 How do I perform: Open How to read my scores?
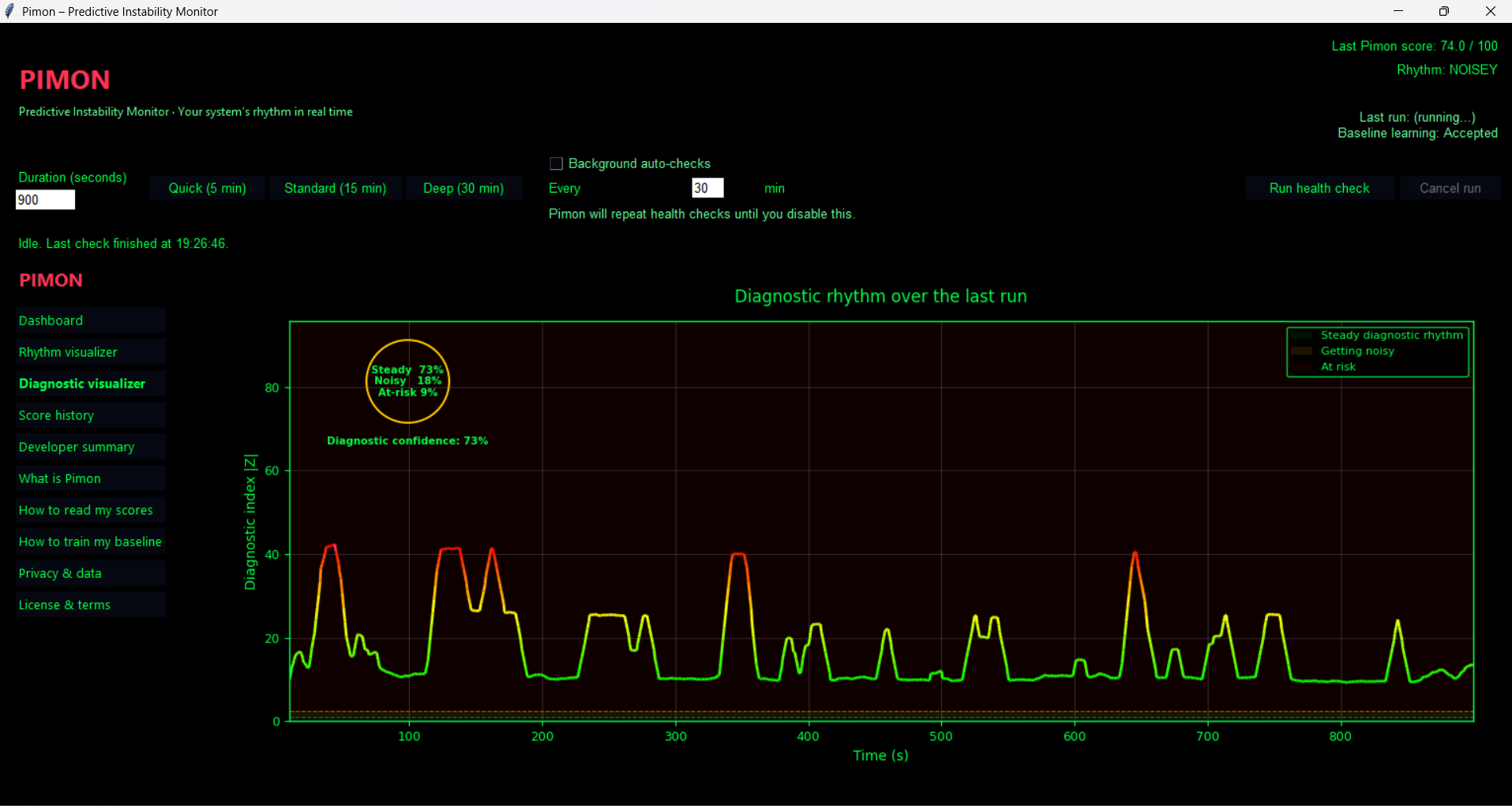91,510
